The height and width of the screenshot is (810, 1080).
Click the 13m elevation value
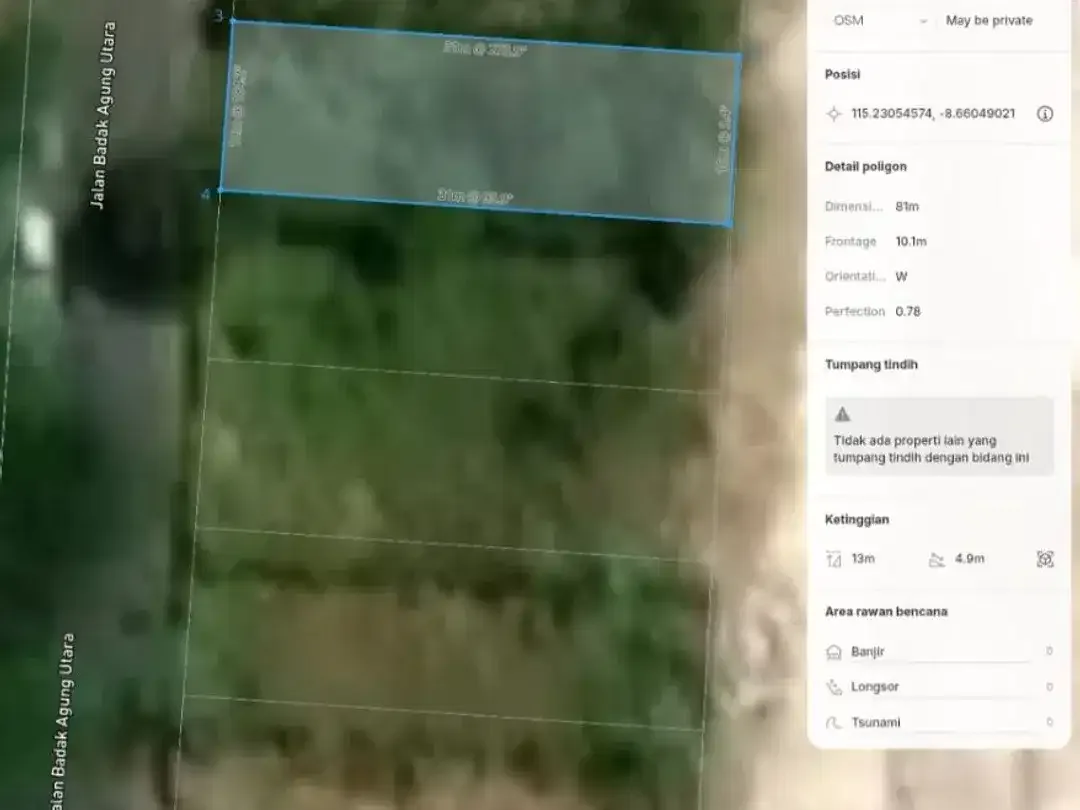(863, 559)
